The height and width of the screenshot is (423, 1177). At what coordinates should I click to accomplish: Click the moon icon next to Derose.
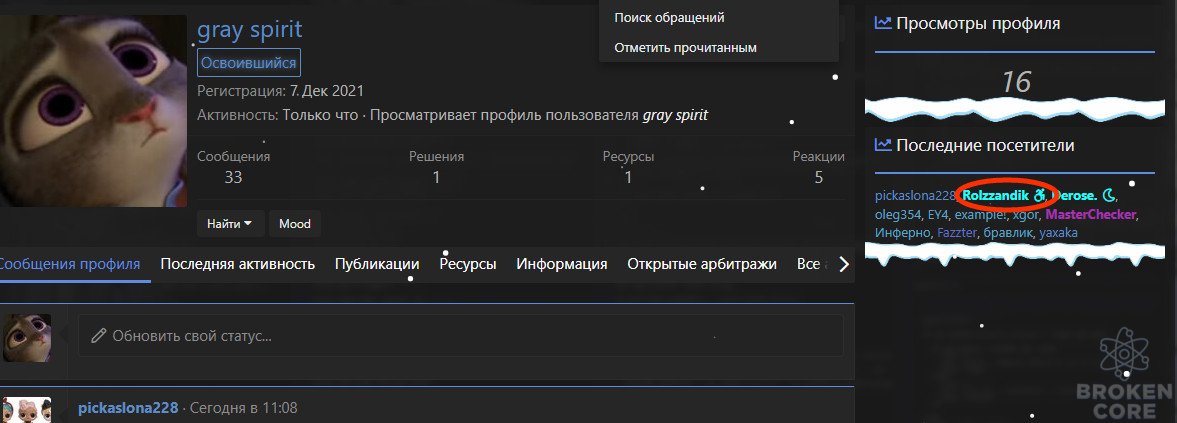[x=1108, y=196]
